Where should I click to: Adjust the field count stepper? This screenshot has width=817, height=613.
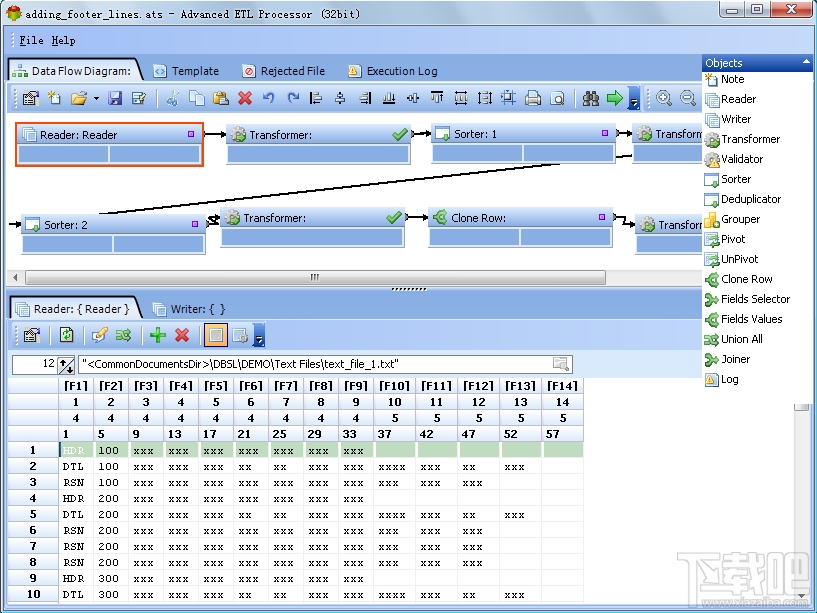[x=66, y=364]
